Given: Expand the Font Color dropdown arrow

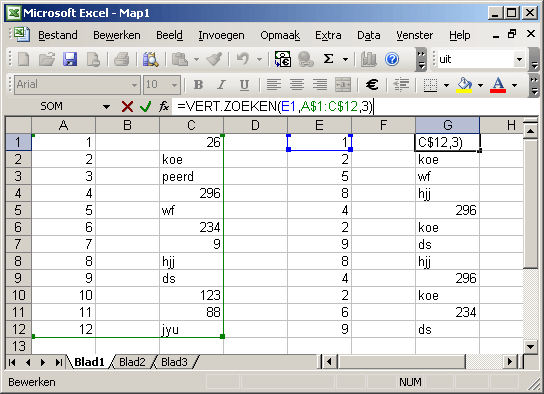Looking at the screenshot, I should (x=514, y=85).
